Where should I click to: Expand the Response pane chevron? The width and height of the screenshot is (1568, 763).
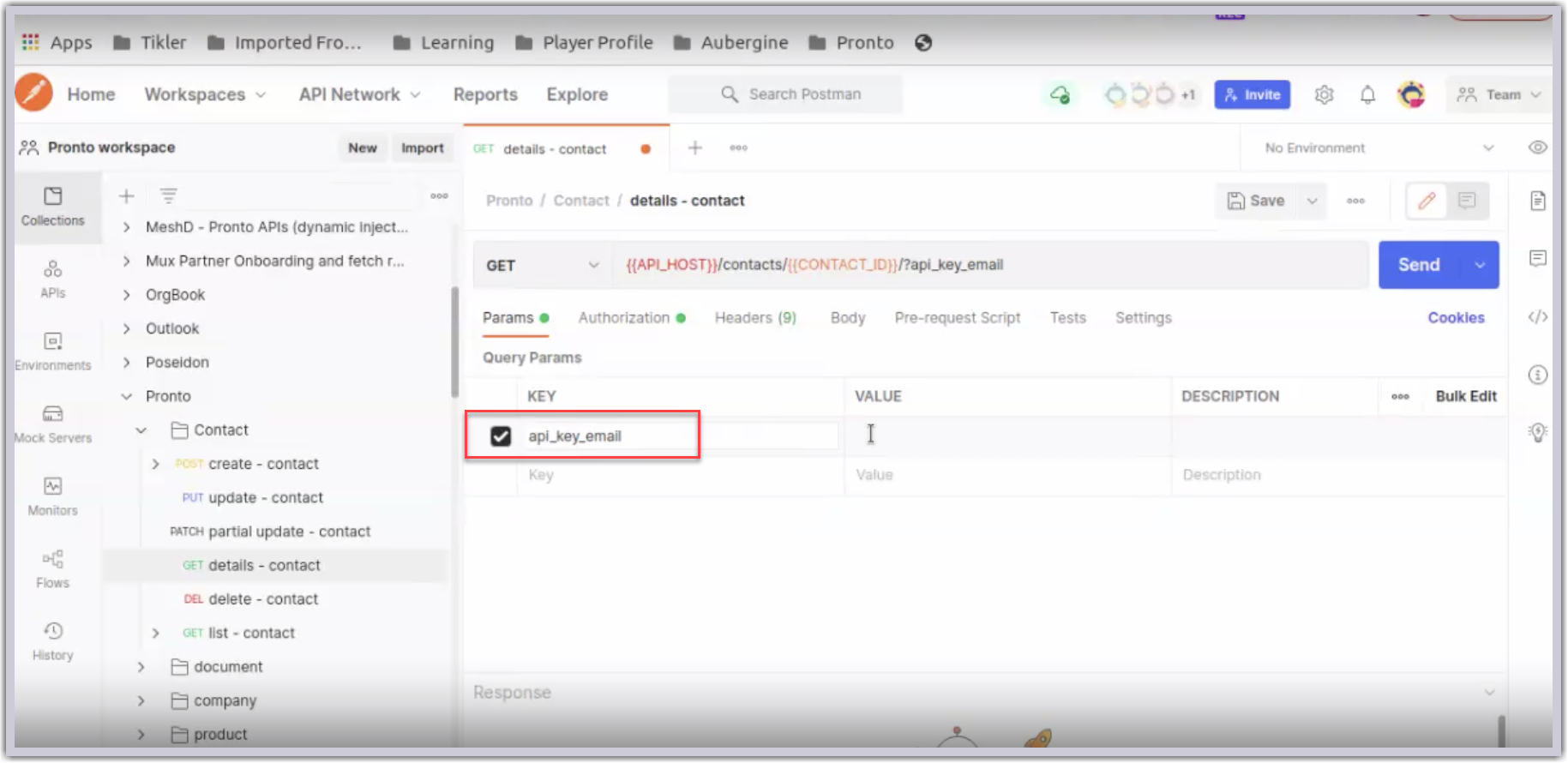(1489, 693)
